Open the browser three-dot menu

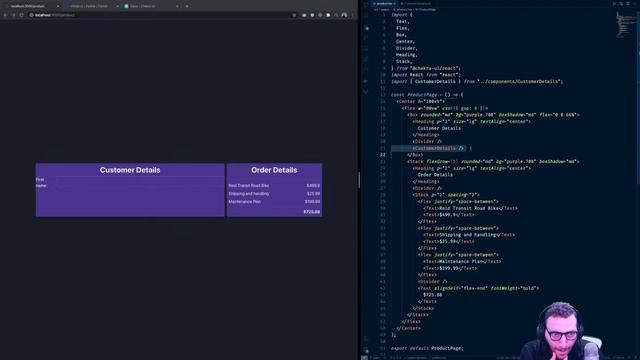click(353, 15)
